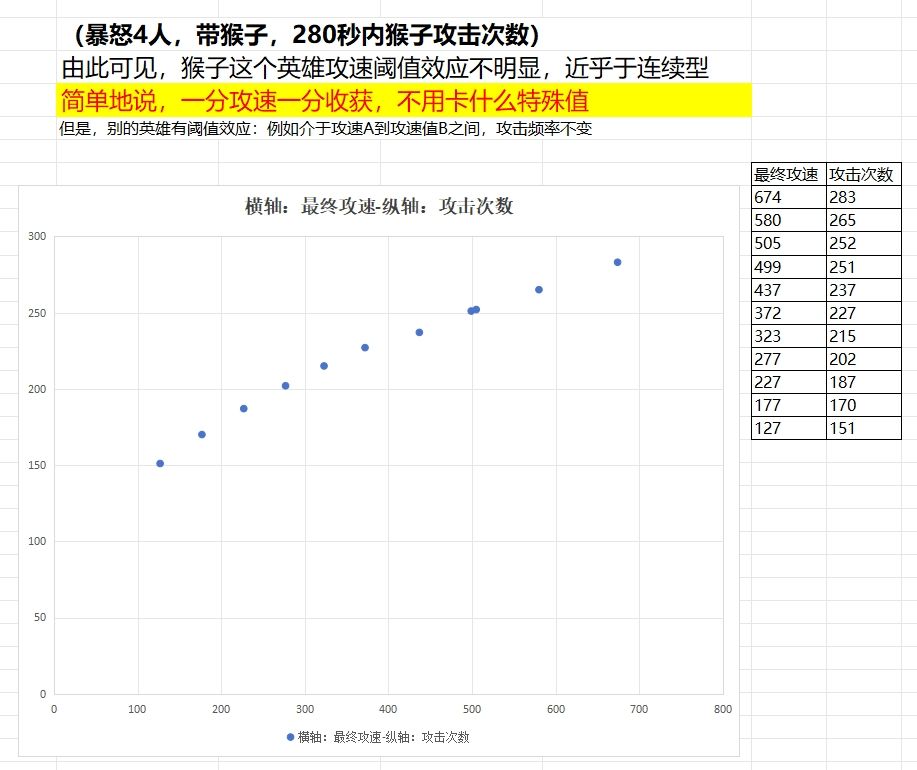This screenshot has height=770, width=917.
Task: Click the data point at 177 speed
Action: click(x=202, y=434)
